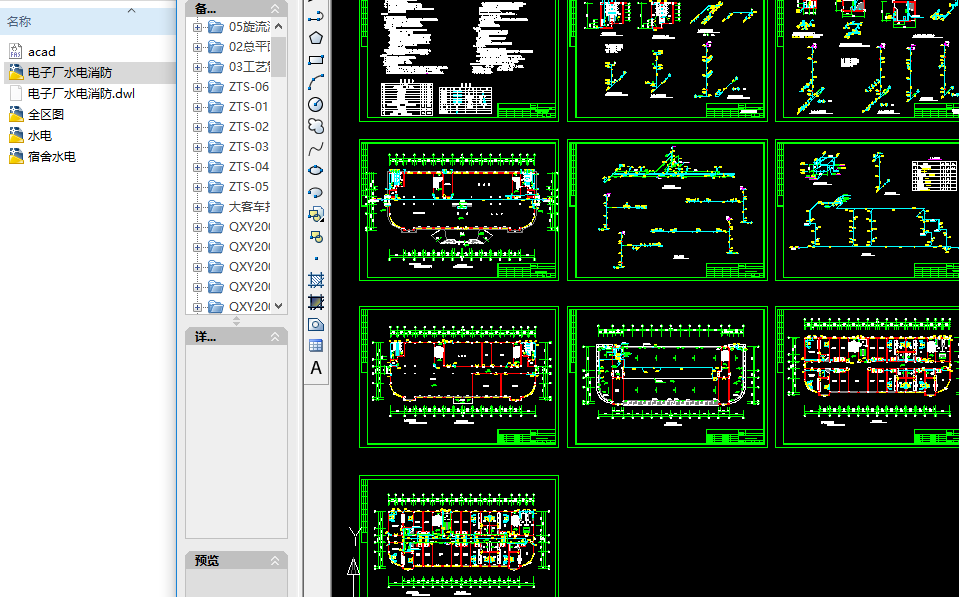Expand the ZTS-02 tree node
This screenshot has height=597, width=959.
[x=197, y=127]
